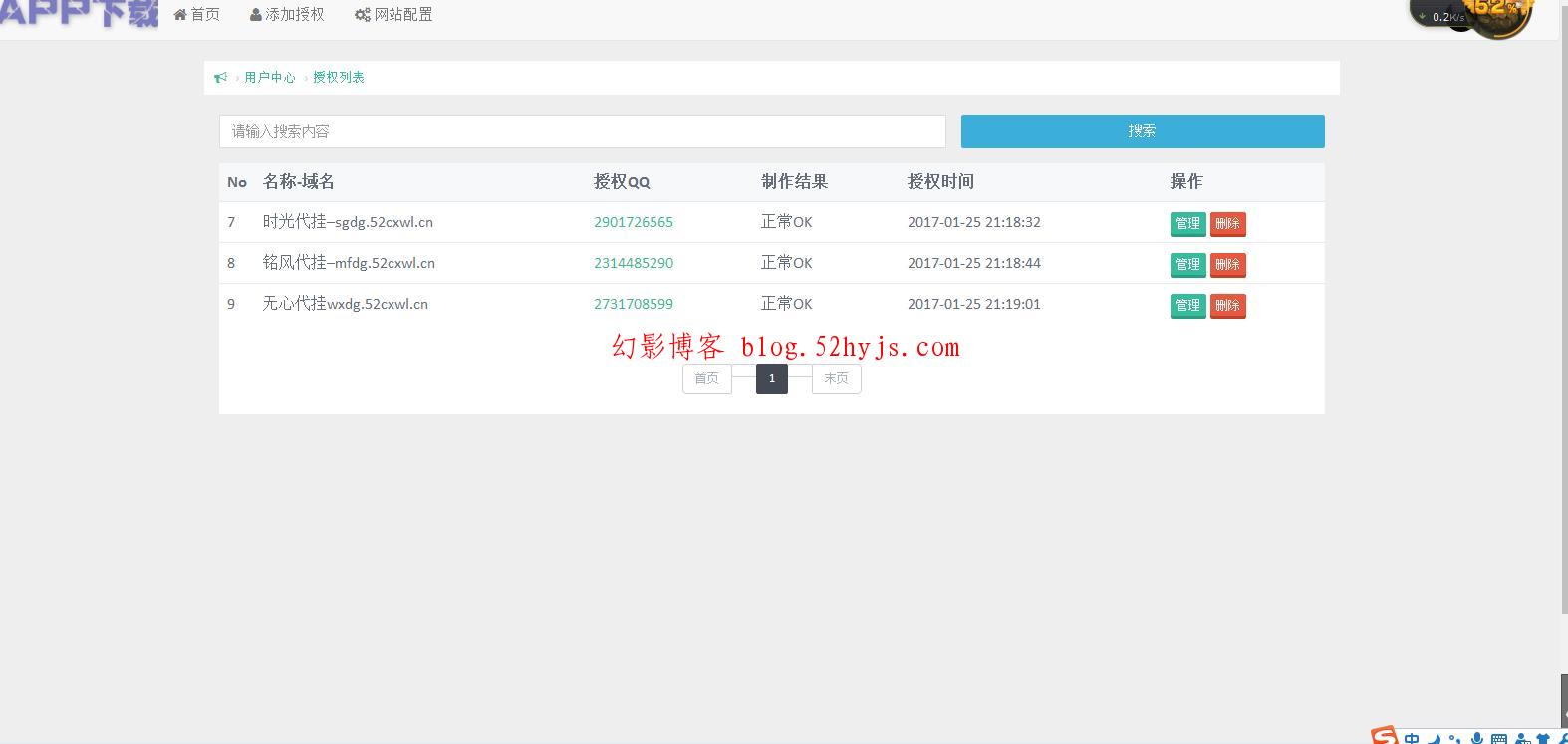The height and width of the screenshot is (744, 1568).
Task: Click the network speed floating widget
Action: (x=1446, y=16)
